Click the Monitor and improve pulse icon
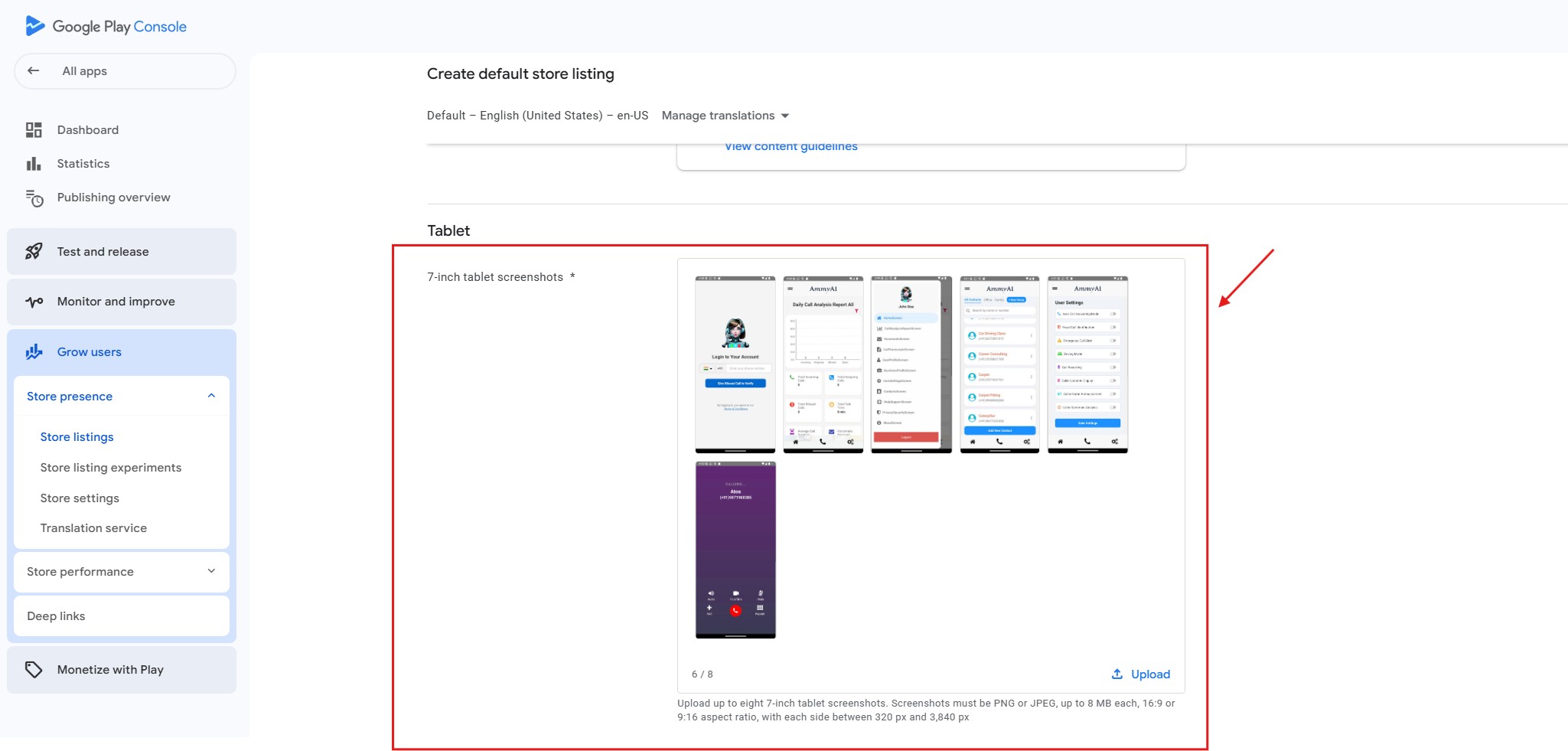Viewport: 1568px width, 751px height. pos(34,302)
